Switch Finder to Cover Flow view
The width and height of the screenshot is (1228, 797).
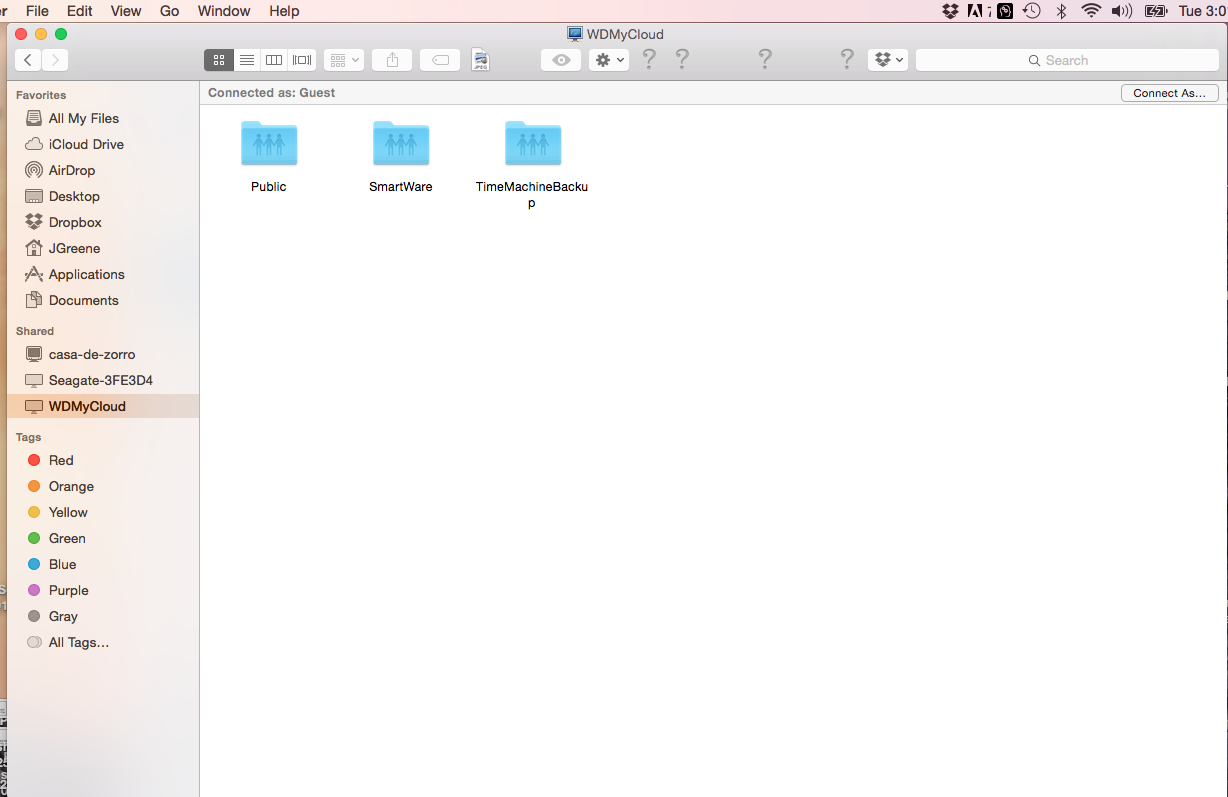[302, 60]
